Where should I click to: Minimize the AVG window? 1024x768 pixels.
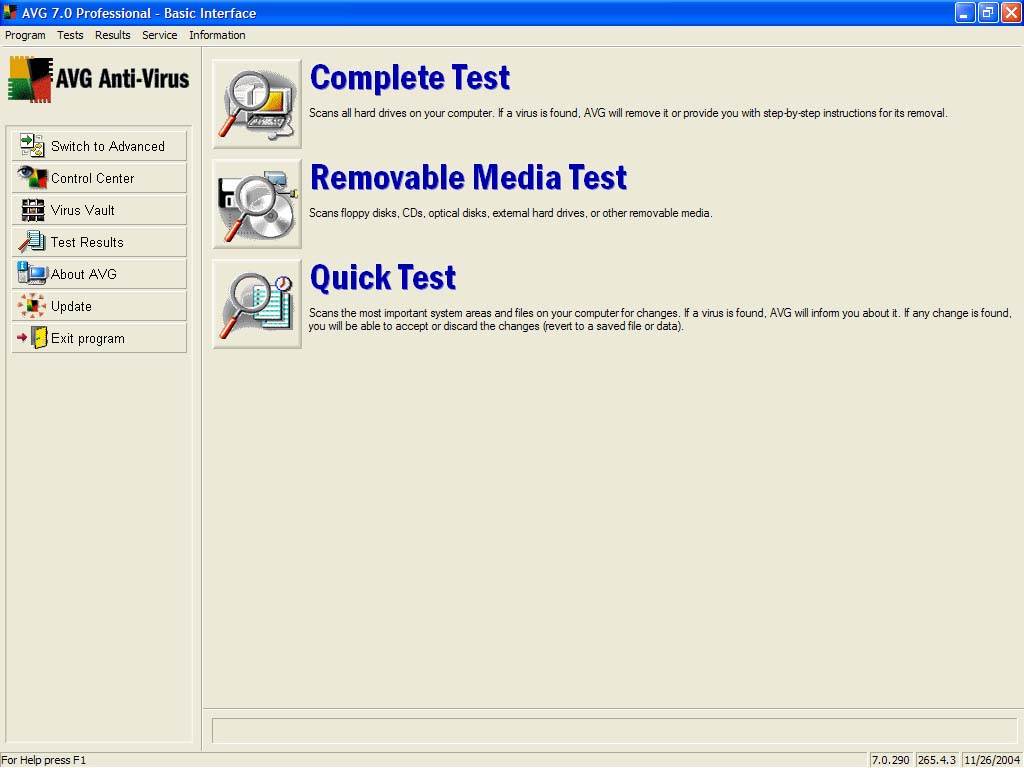[965, 12]
